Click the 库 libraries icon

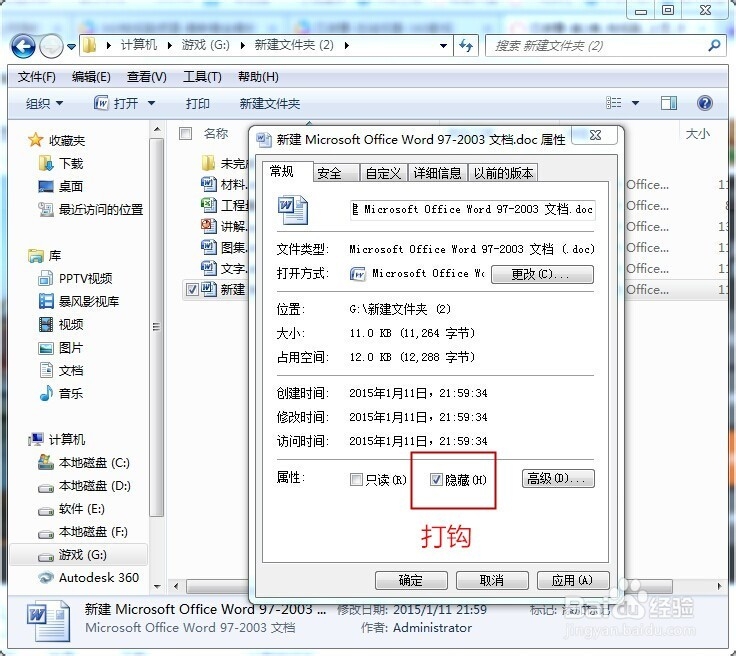point(36,256)
